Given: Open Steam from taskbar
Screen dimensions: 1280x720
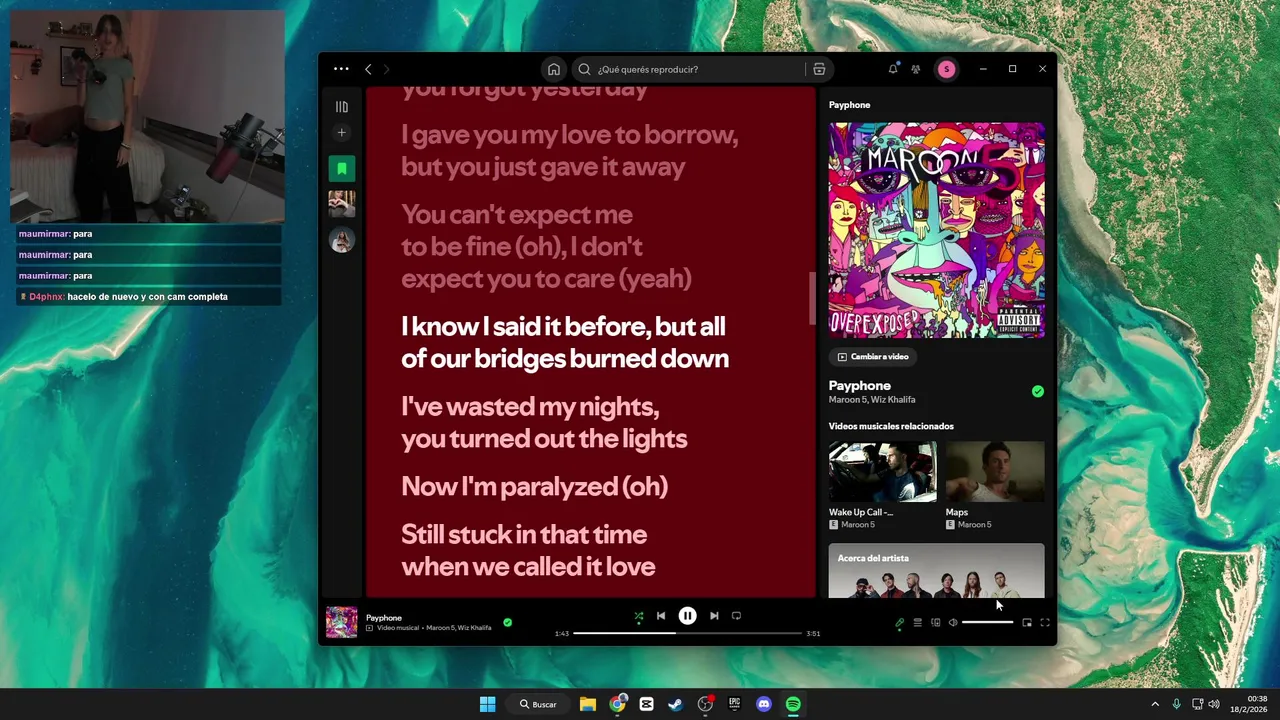Looking at the screenshot, I should point(676,704).
